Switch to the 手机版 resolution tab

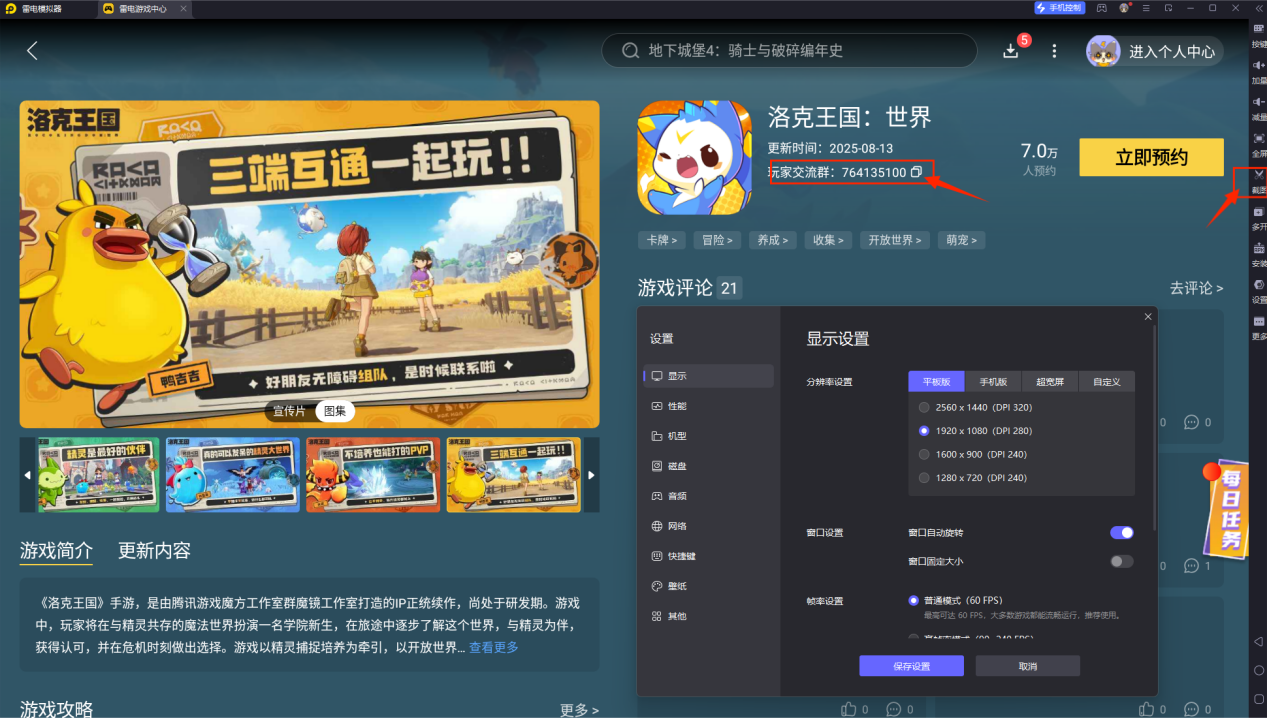coord(993,381)
